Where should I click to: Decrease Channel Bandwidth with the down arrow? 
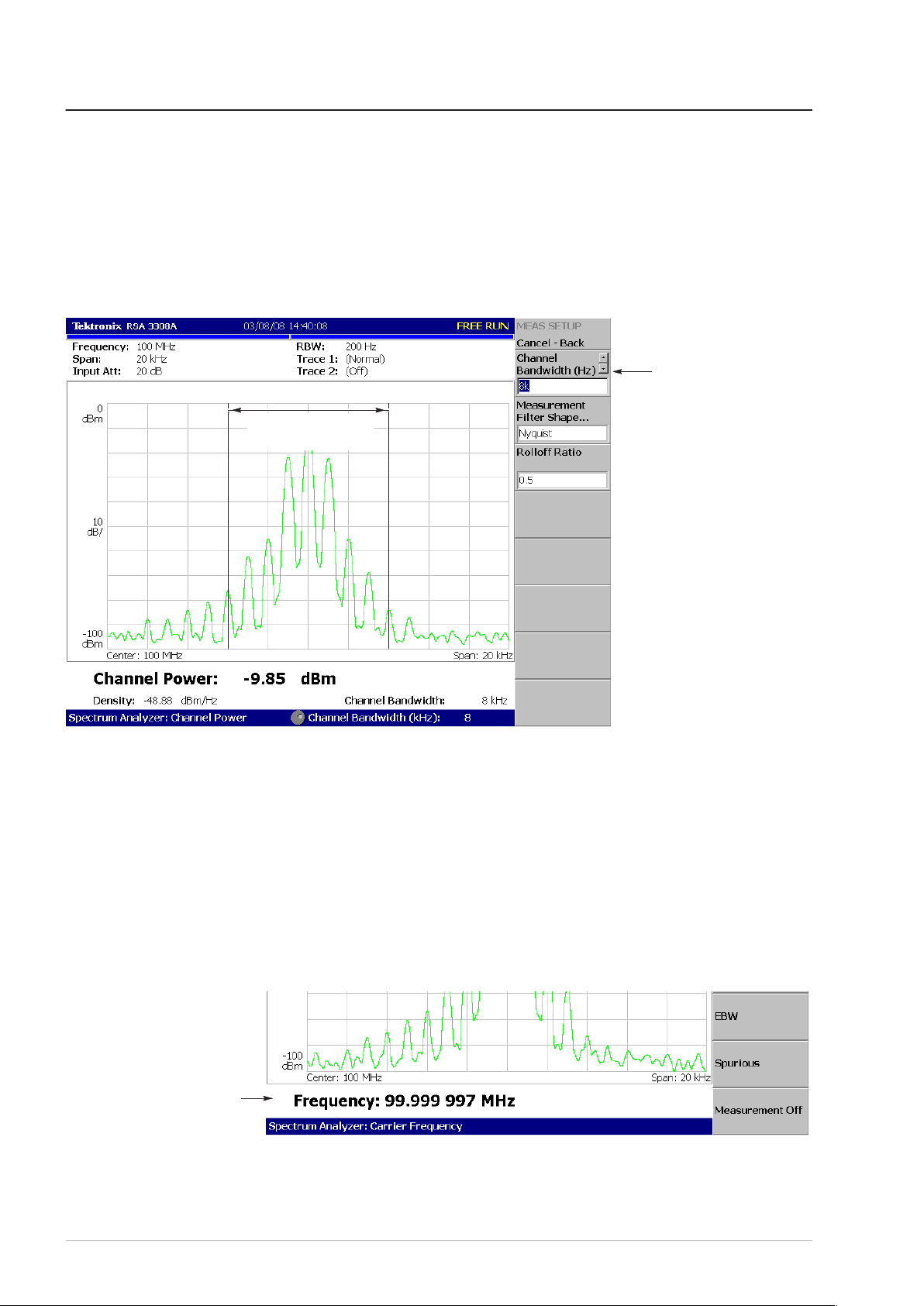click(x=604, y=369)
